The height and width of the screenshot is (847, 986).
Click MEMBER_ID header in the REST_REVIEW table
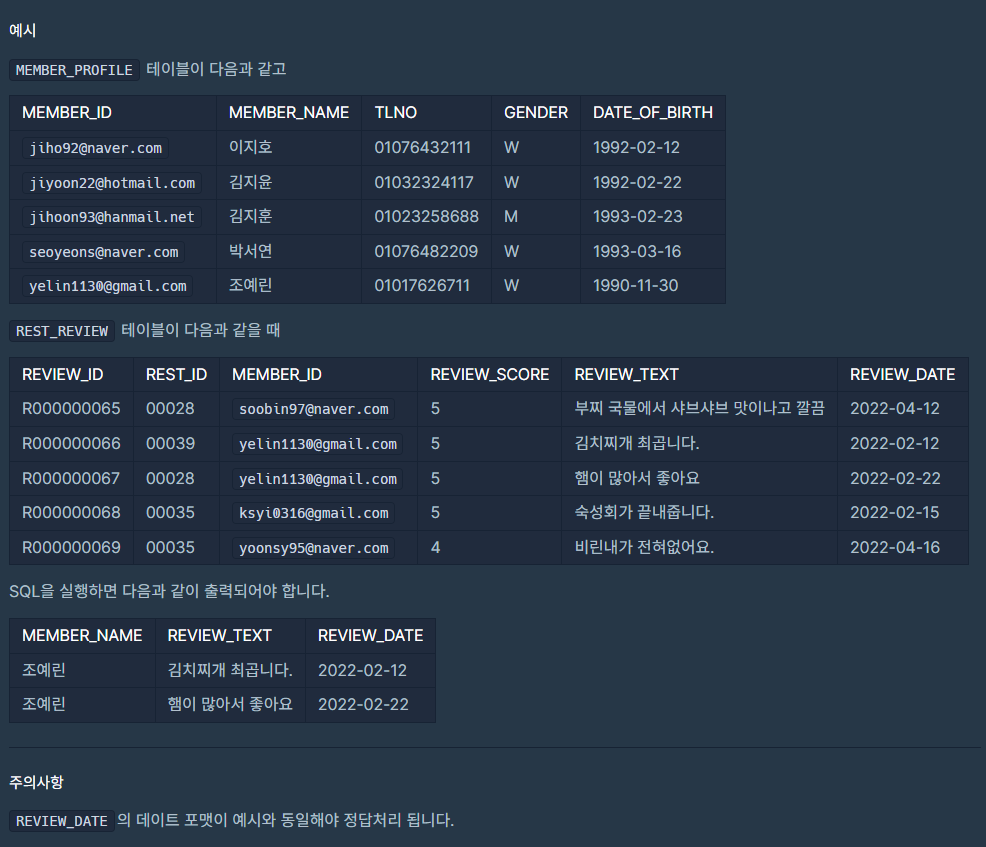(277, 375)
